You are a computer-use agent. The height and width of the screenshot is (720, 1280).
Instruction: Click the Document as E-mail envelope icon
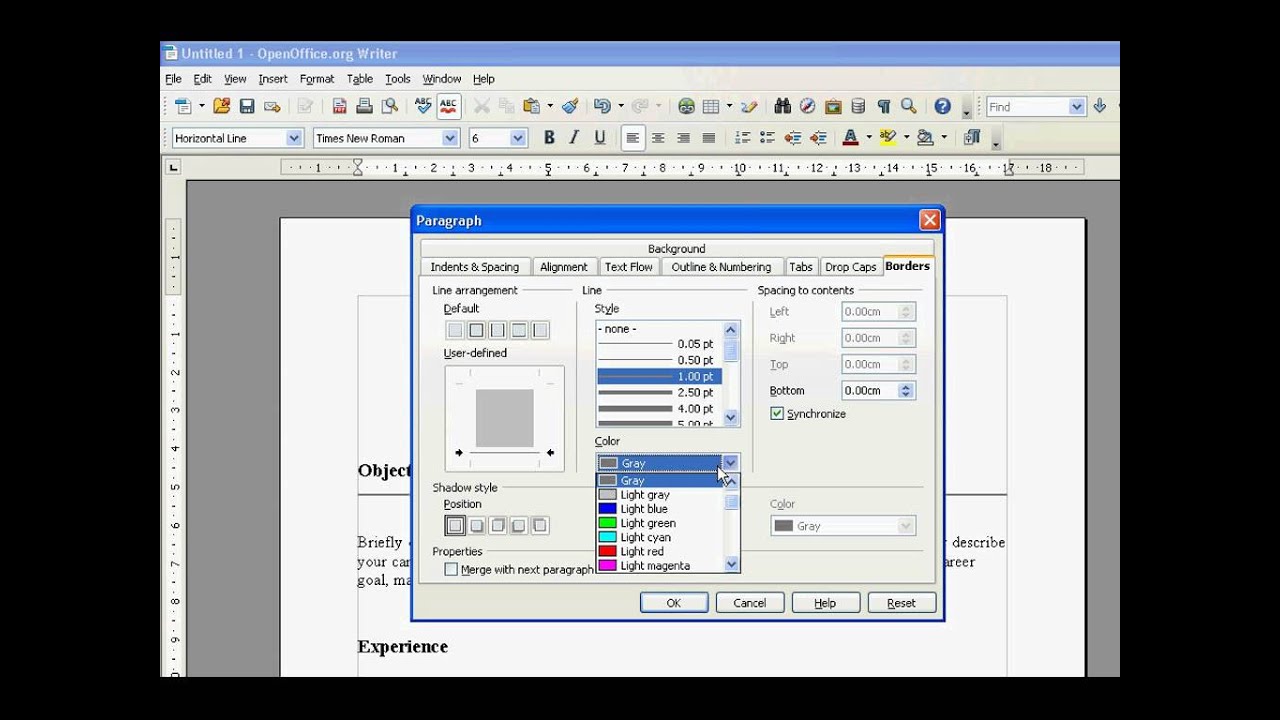(x=272, y=106)
